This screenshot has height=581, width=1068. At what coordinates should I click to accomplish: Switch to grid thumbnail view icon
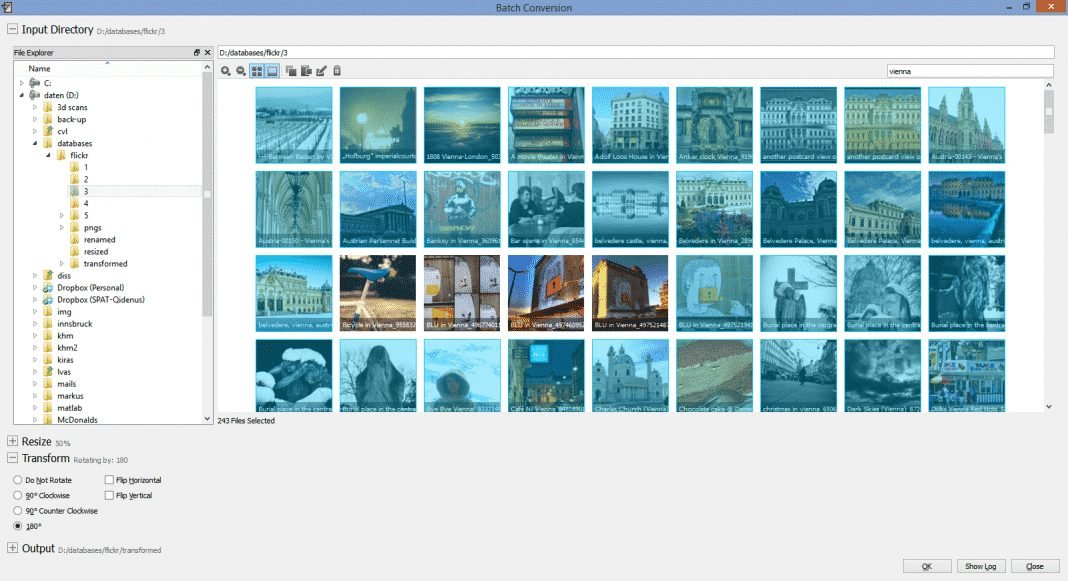tap(257, 71)
